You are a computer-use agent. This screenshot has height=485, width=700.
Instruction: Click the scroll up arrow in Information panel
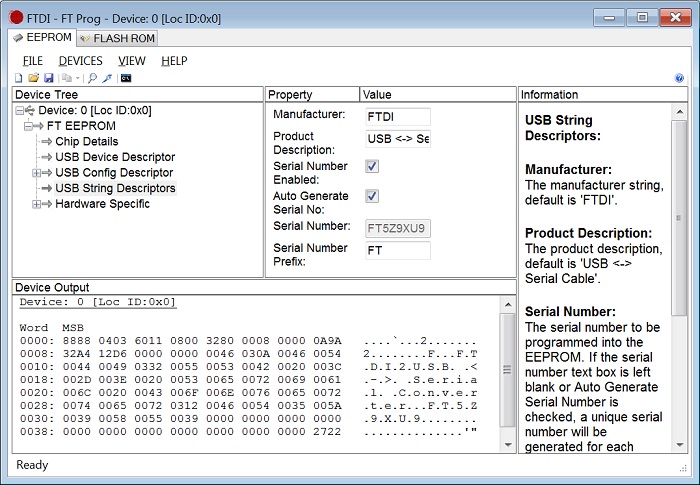pos(679,112)
